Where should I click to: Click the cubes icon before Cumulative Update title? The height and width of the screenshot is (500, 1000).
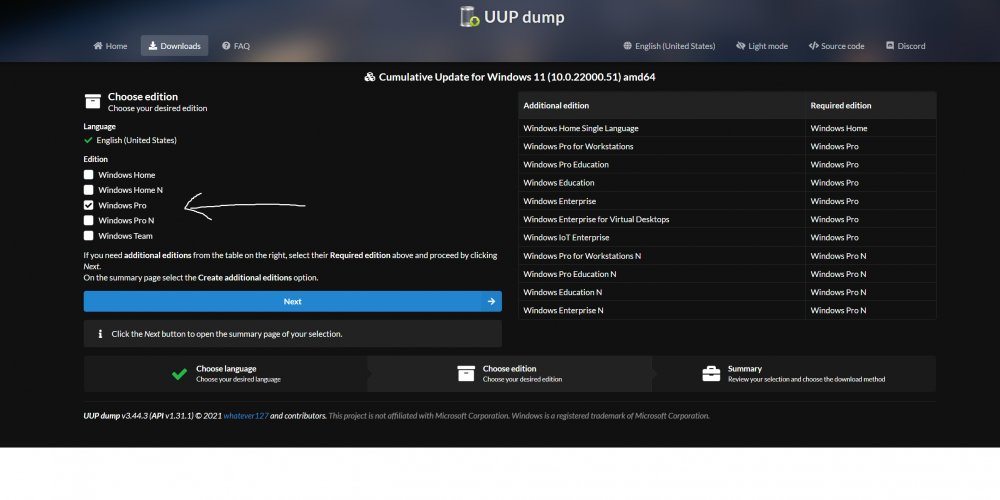click(370, 77)
